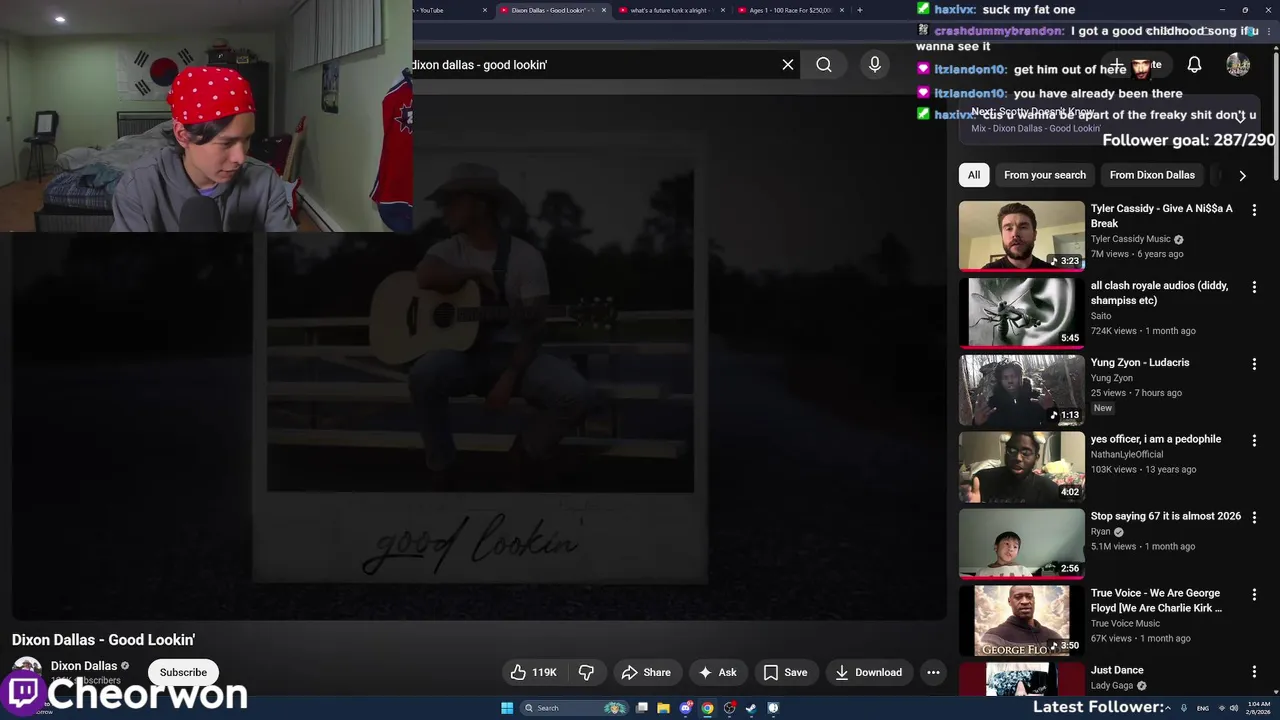Click True Voice Music channel name
Screen dimensions: 1280x720
coord(1125,623)
